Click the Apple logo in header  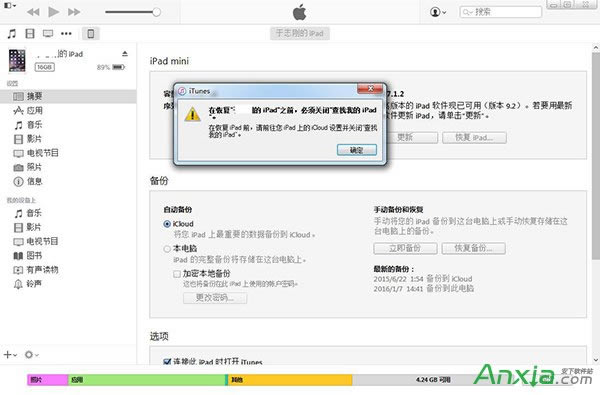pos(300,12)
